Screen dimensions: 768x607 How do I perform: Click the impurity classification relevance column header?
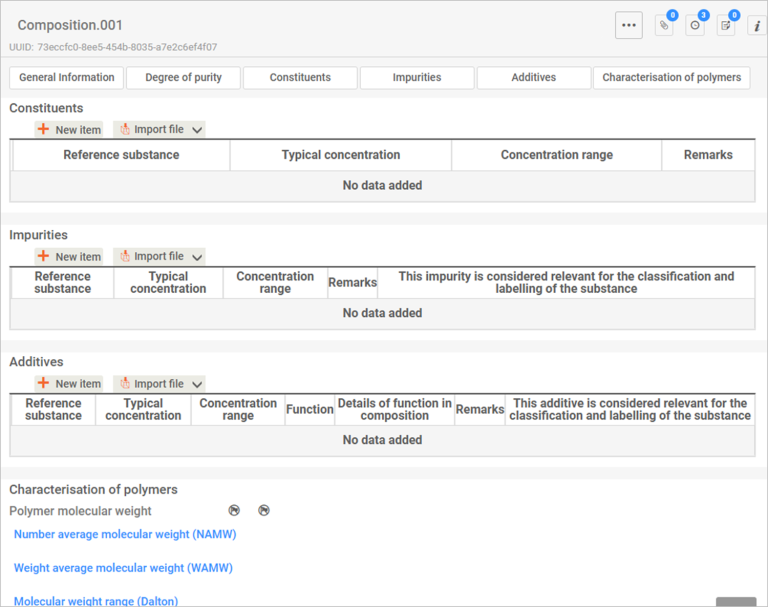click(566, 283)
